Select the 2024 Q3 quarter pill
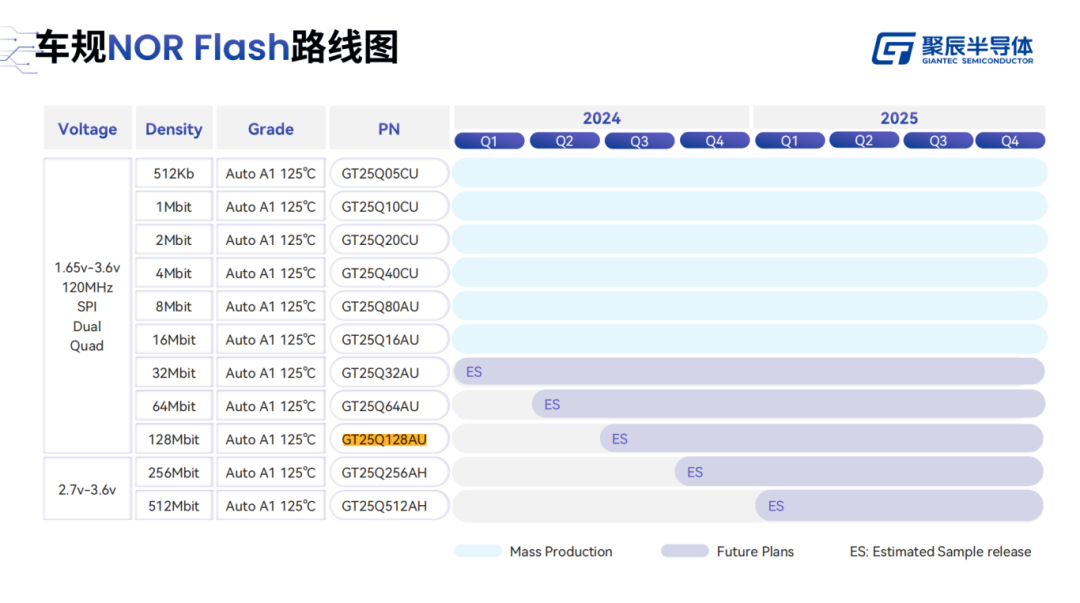 pos(639,141)
